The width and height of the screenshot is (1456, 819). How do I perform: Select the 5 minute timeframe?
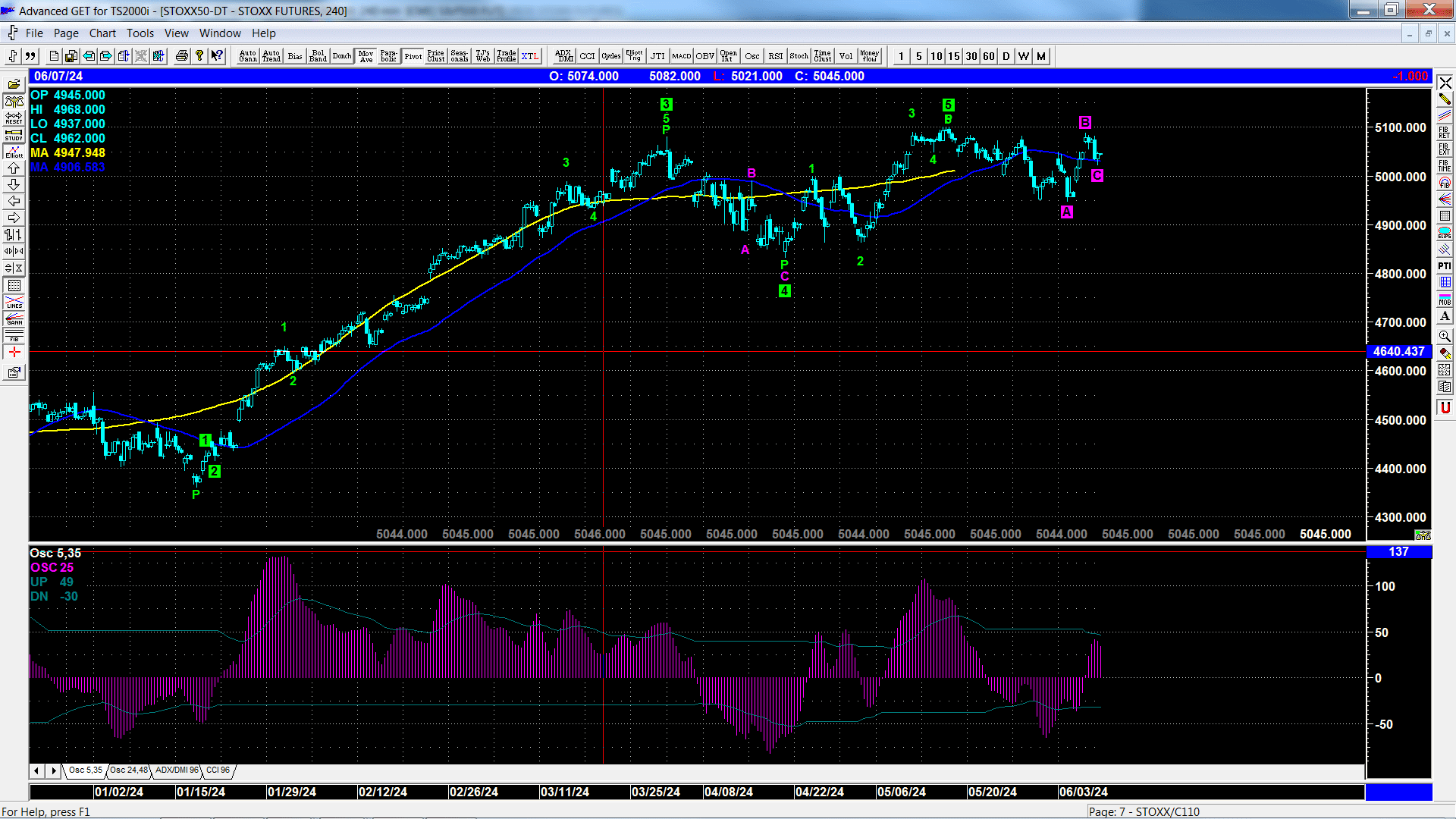tap(919, 56)
